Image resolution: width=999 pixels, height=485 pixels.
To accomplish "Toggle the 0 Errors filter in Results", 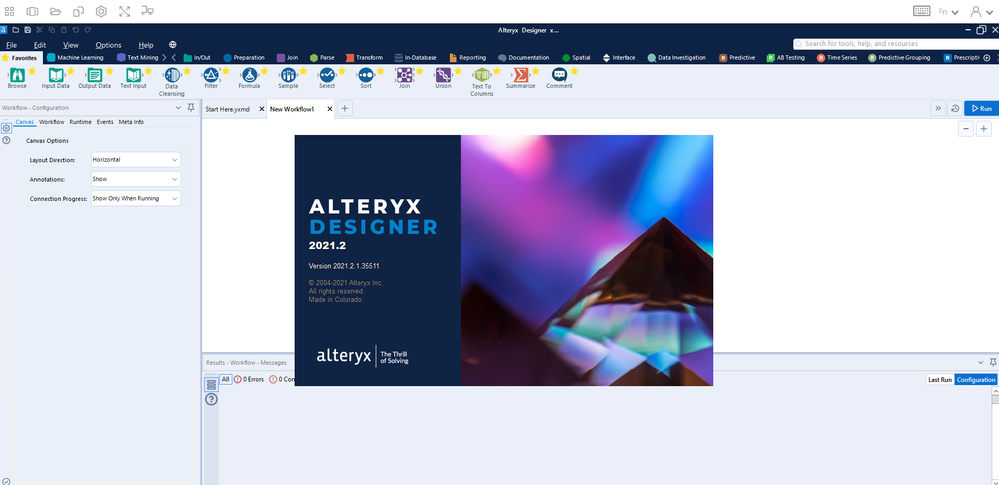I will click(x=249, y=379).
